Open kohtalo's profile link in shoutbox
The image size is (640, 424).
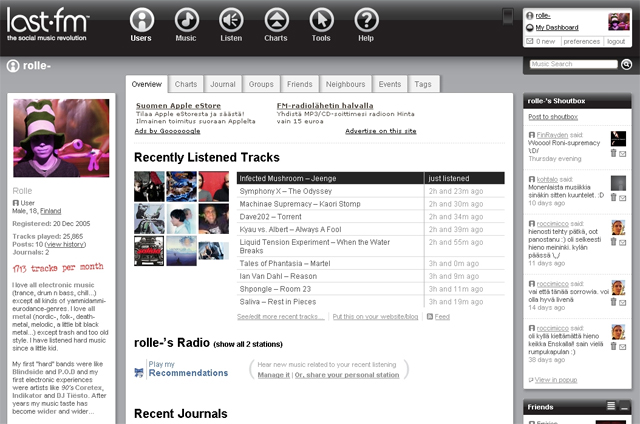(547, 179)
